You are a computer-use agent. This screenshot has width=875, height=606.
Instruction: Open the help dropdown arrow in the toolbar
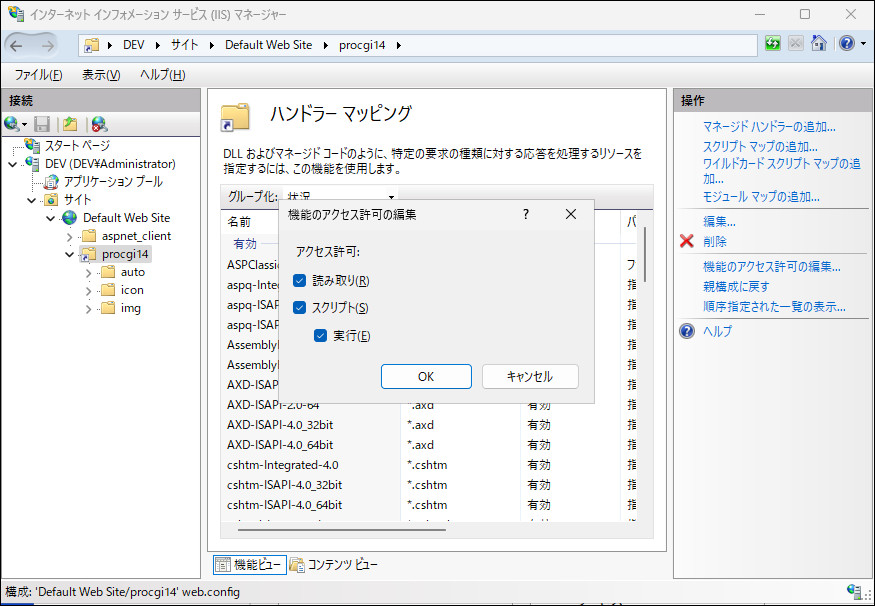[863, 44]
